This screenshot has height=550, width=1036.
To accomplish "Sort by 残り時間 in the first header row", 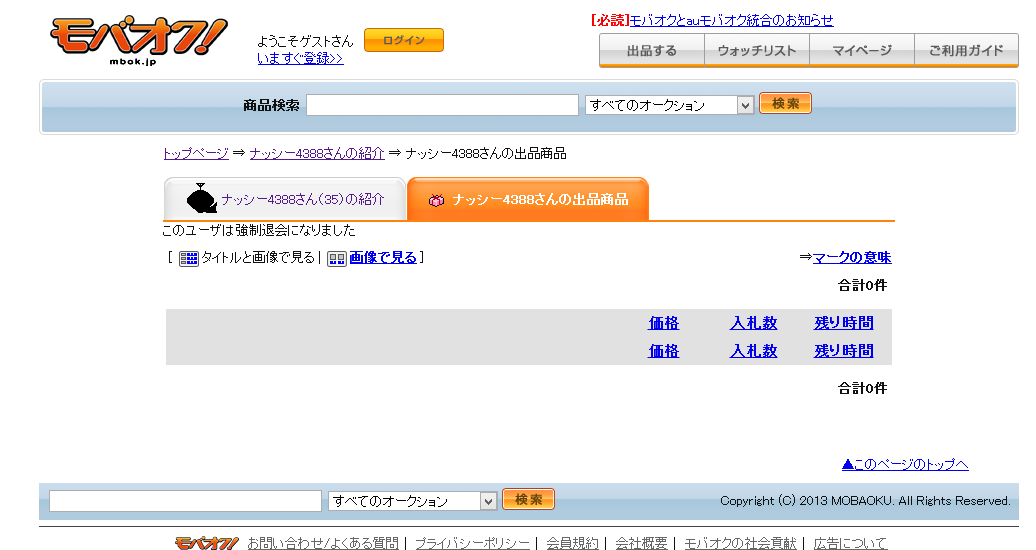I will point(843,323).
